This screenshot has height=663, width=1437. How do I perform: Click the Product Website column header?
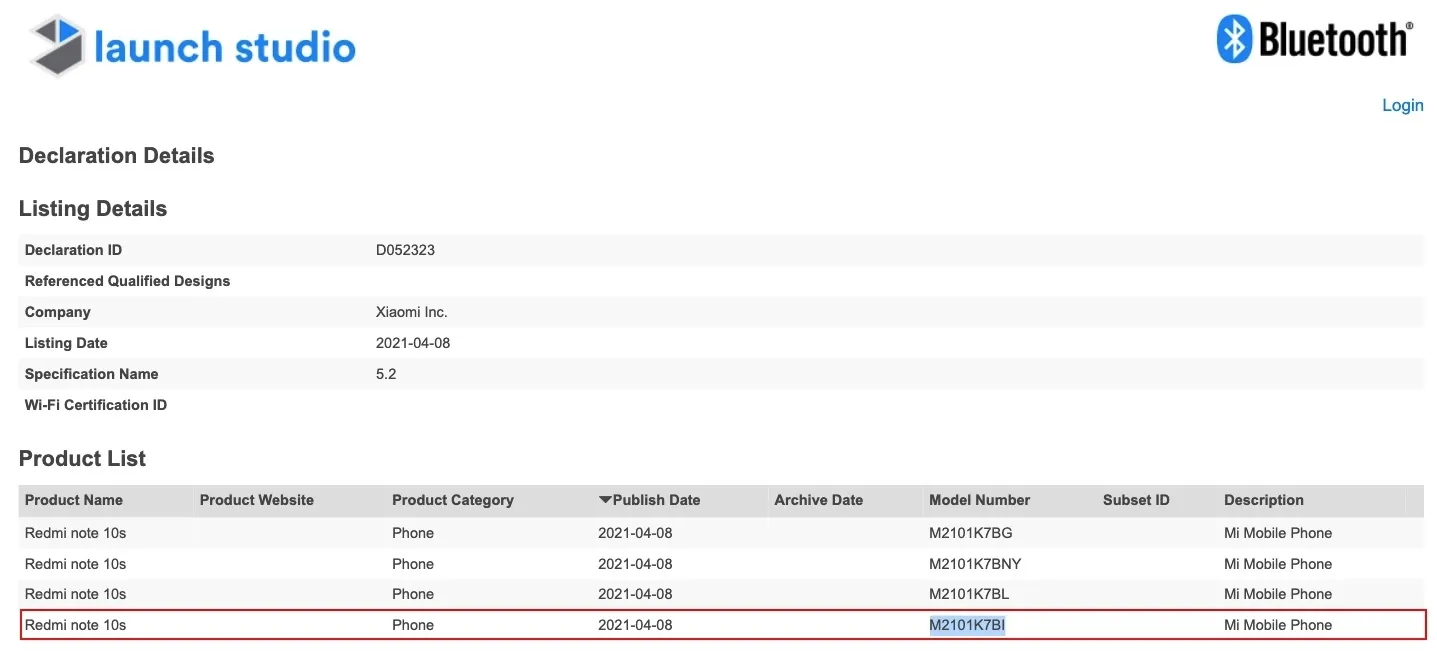coord(256,500)
